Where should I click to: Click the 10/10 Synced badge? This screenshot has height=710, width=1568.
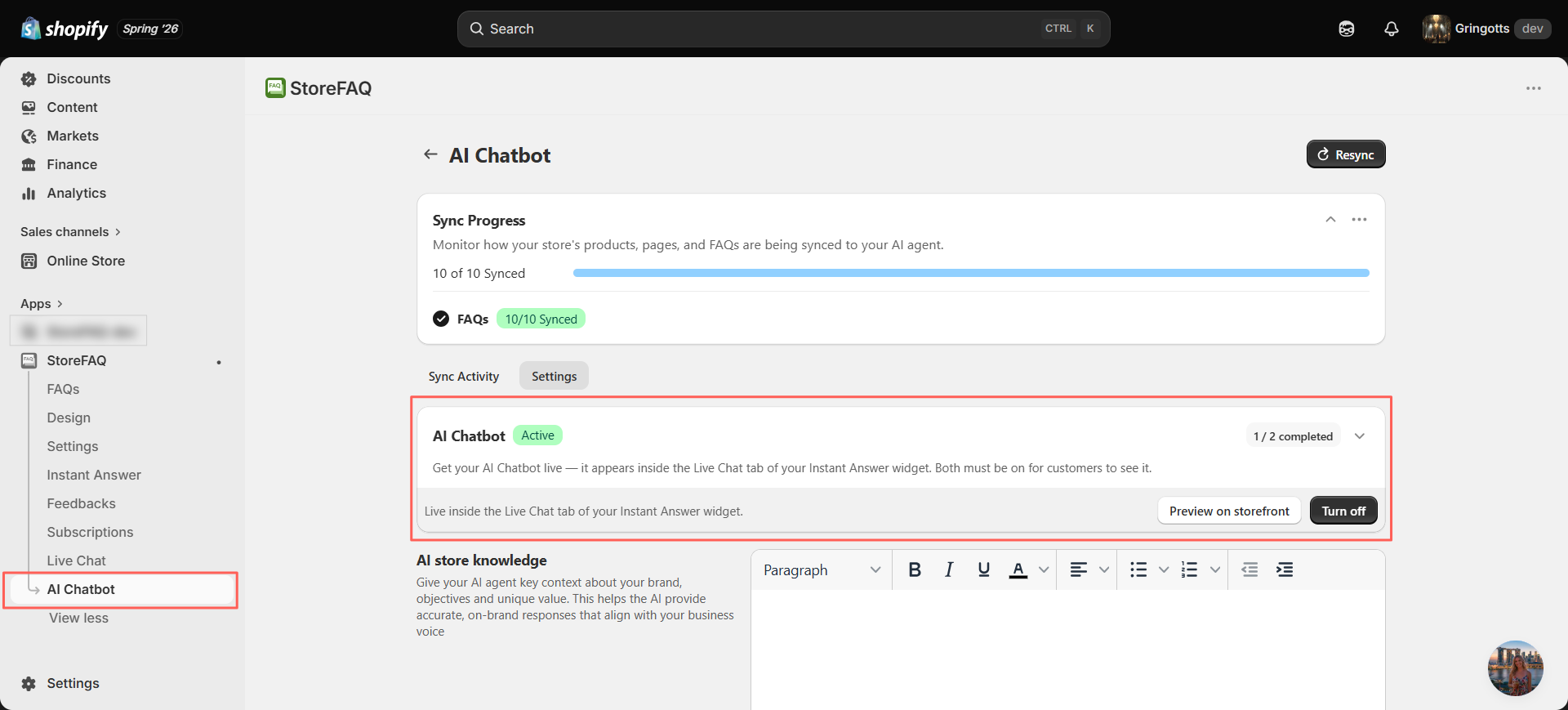(x=541, y=319)
